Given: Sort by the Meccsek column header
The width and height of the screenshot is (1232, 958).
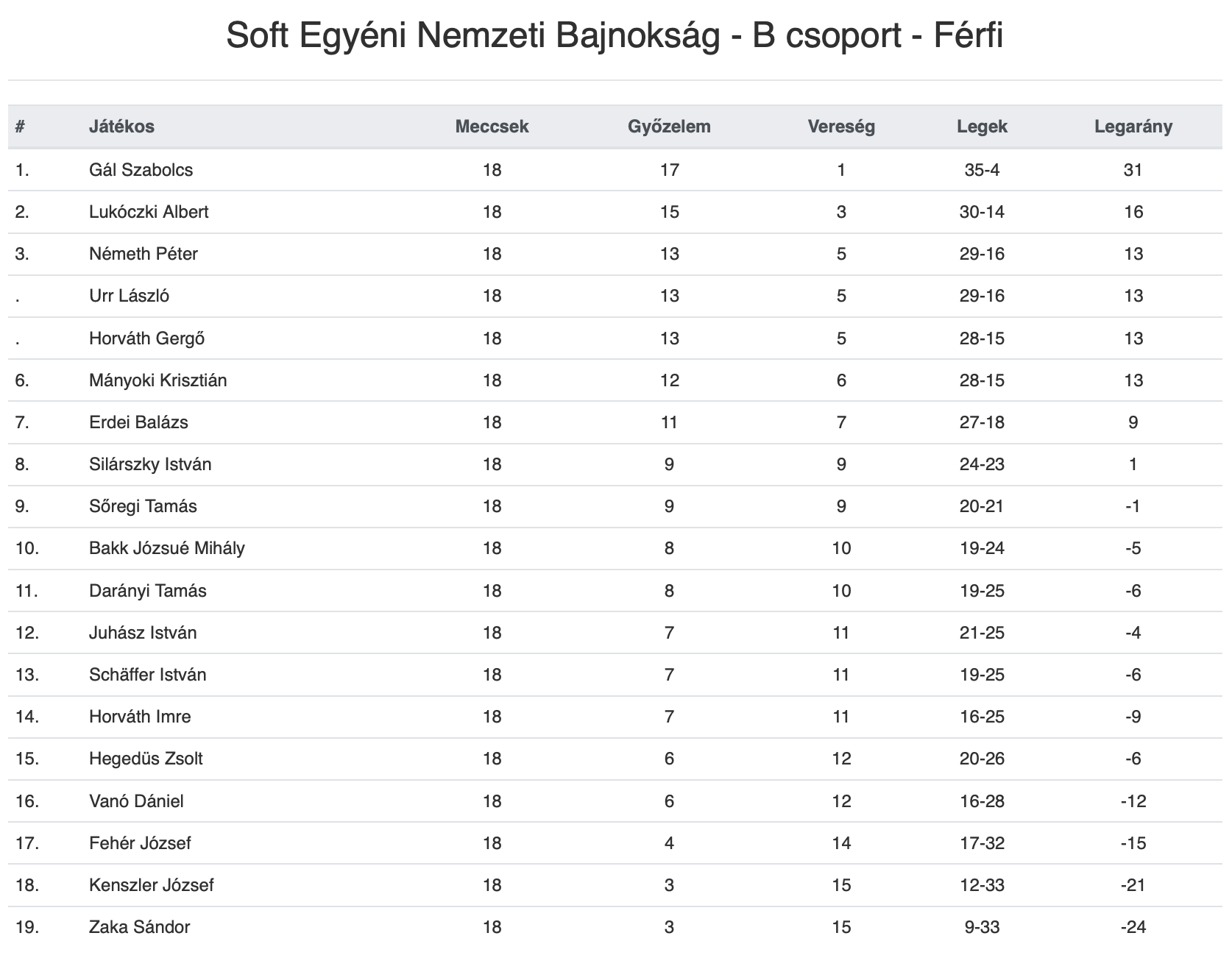Looking at the screenshot, I should [x=492, y=127].
